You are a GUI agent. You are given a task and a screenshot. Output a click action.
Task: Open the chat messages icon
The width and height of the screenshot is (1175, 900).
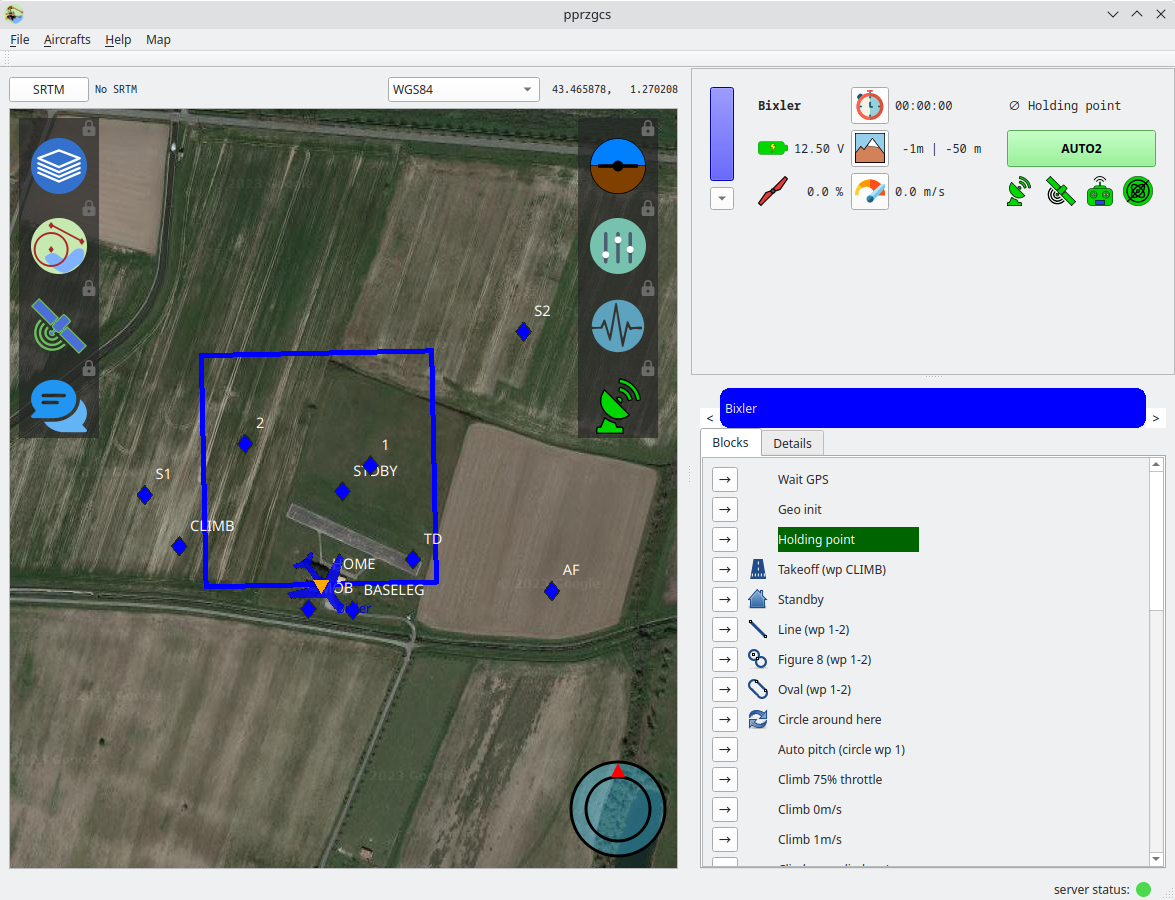[x=59, y=406]
